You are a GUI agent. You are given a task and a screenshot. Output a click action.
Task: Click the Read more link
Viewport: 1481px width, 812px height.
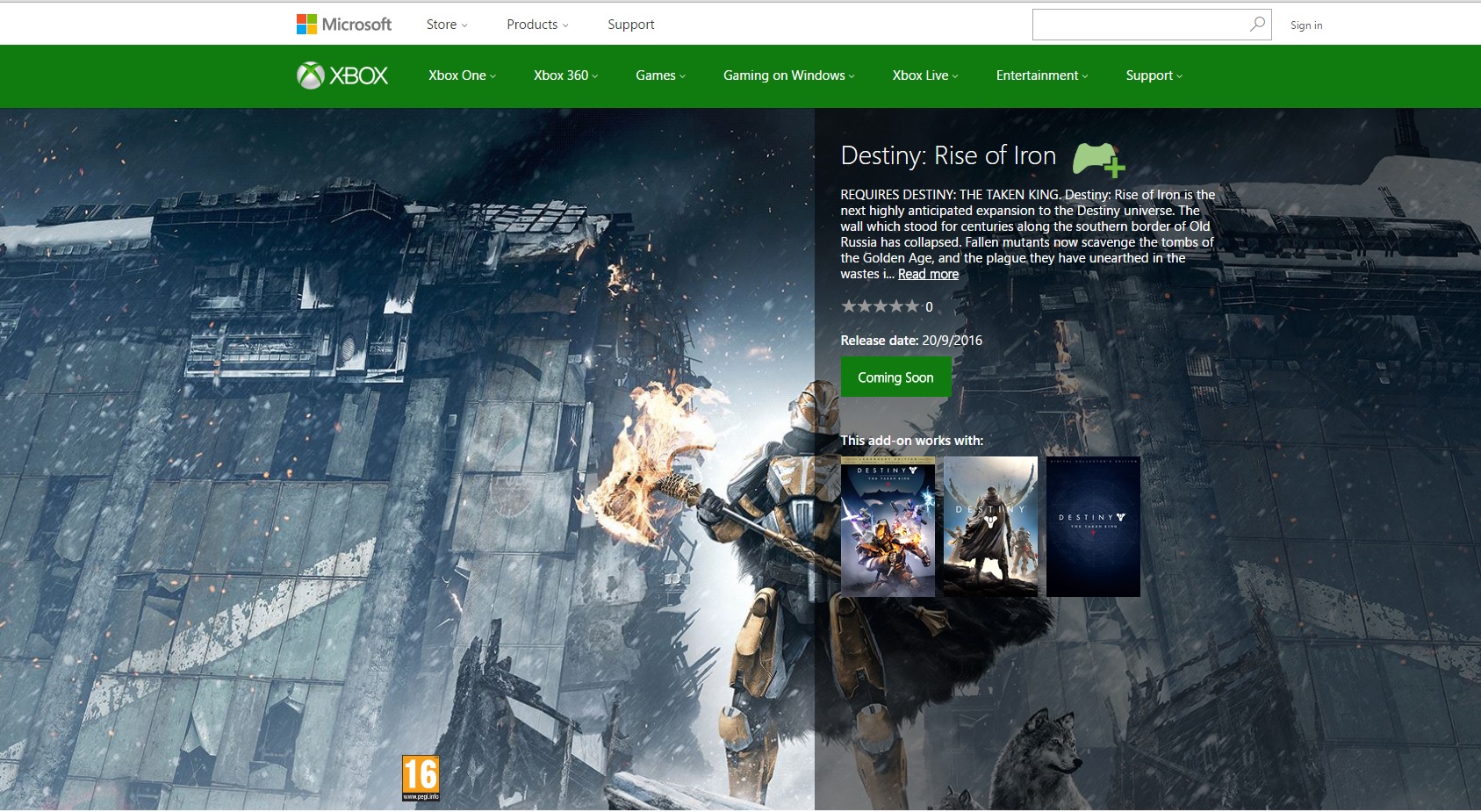click(x=928, y=274)
